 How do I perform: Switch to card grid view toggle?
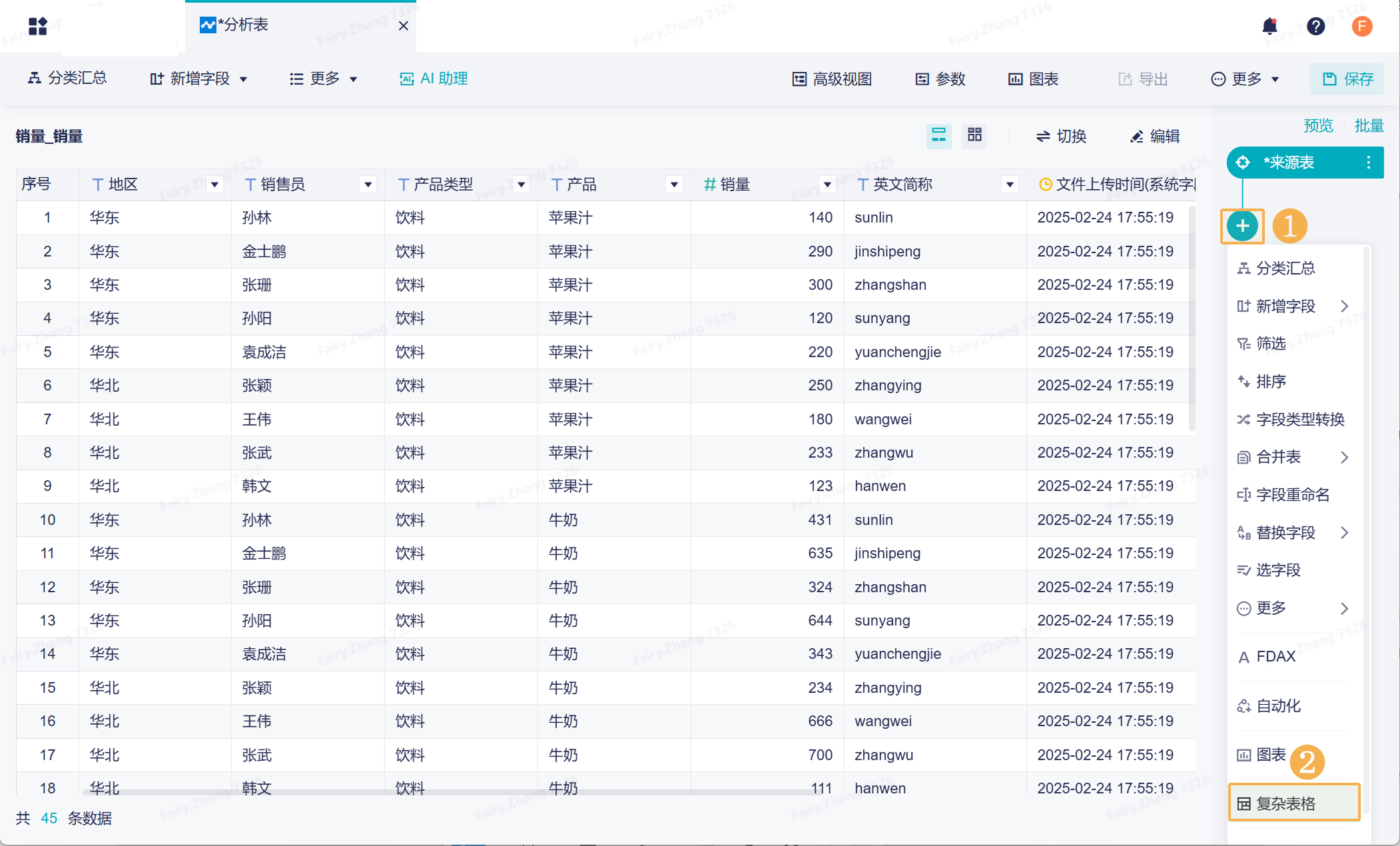974,135
